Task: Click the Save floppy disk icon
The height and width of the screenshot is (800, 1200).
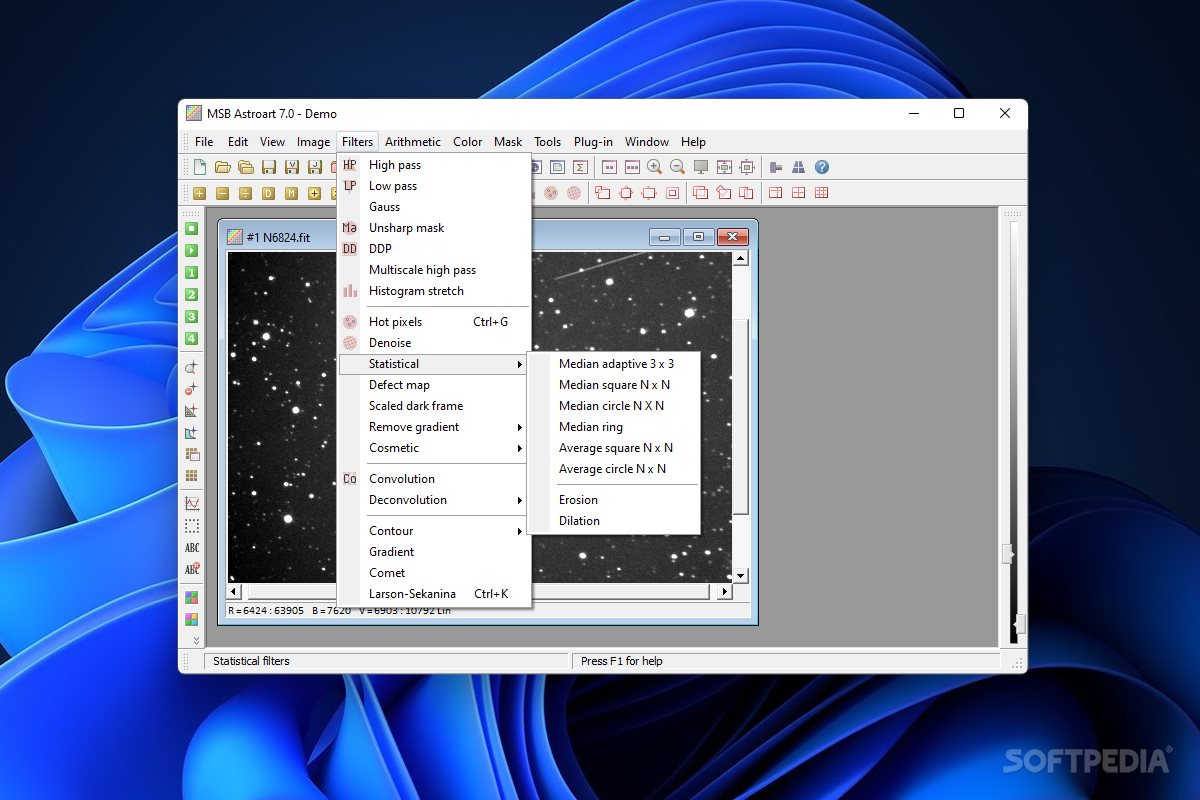Action: (x=269, y=167)
